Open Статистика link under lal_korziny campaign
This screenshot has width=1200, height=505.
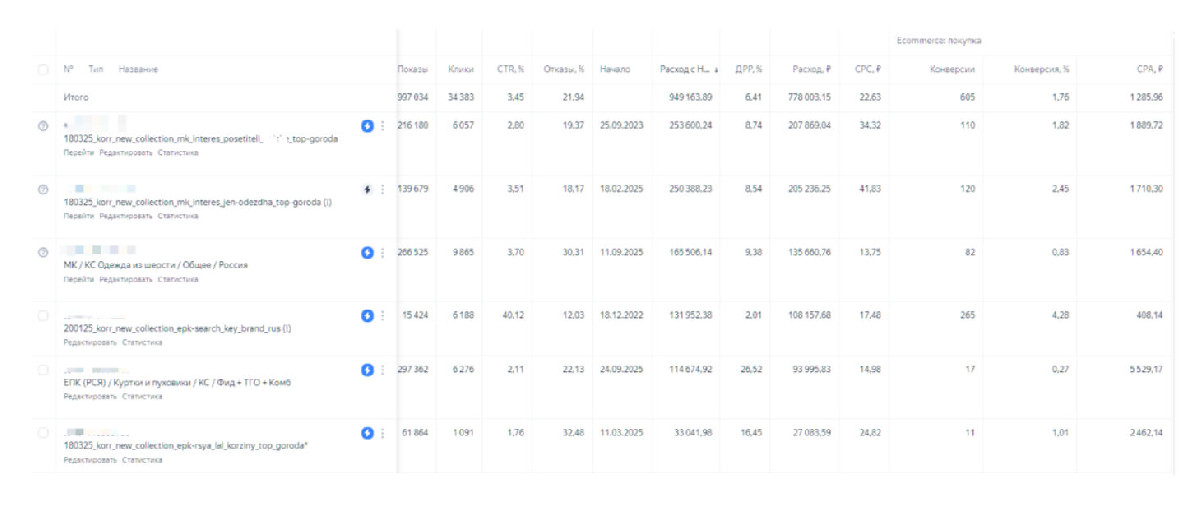pyautogui.click(x=142, y=460)
